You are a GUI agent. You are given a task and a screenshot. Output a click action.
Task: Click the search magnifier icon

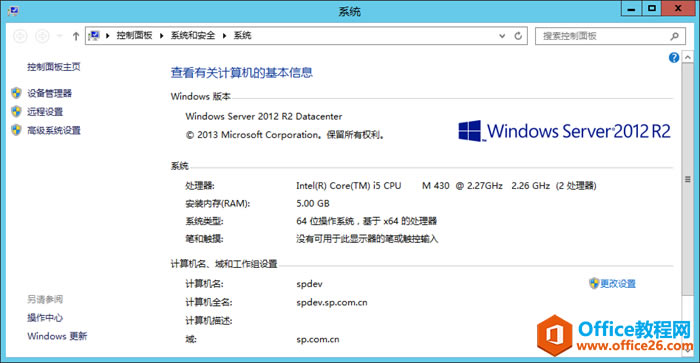(x=675, y=36)
